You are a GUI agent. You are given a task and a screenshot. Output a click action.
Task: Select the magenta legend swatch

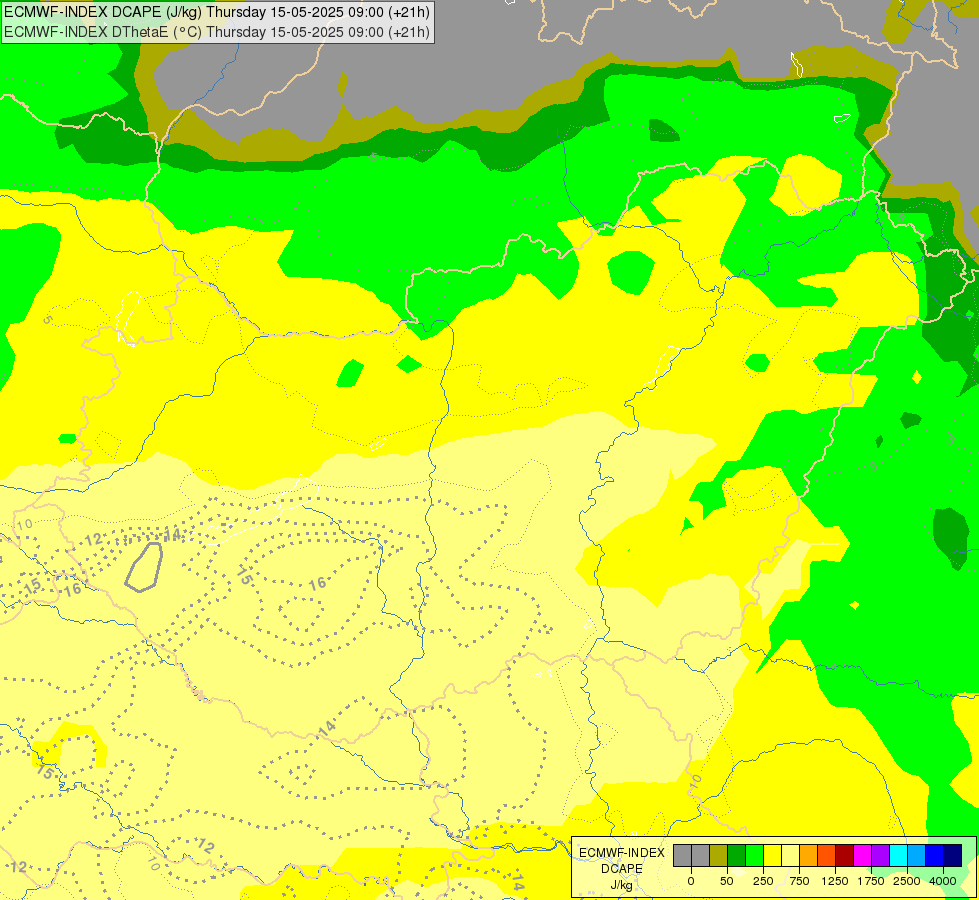[863, 856]
